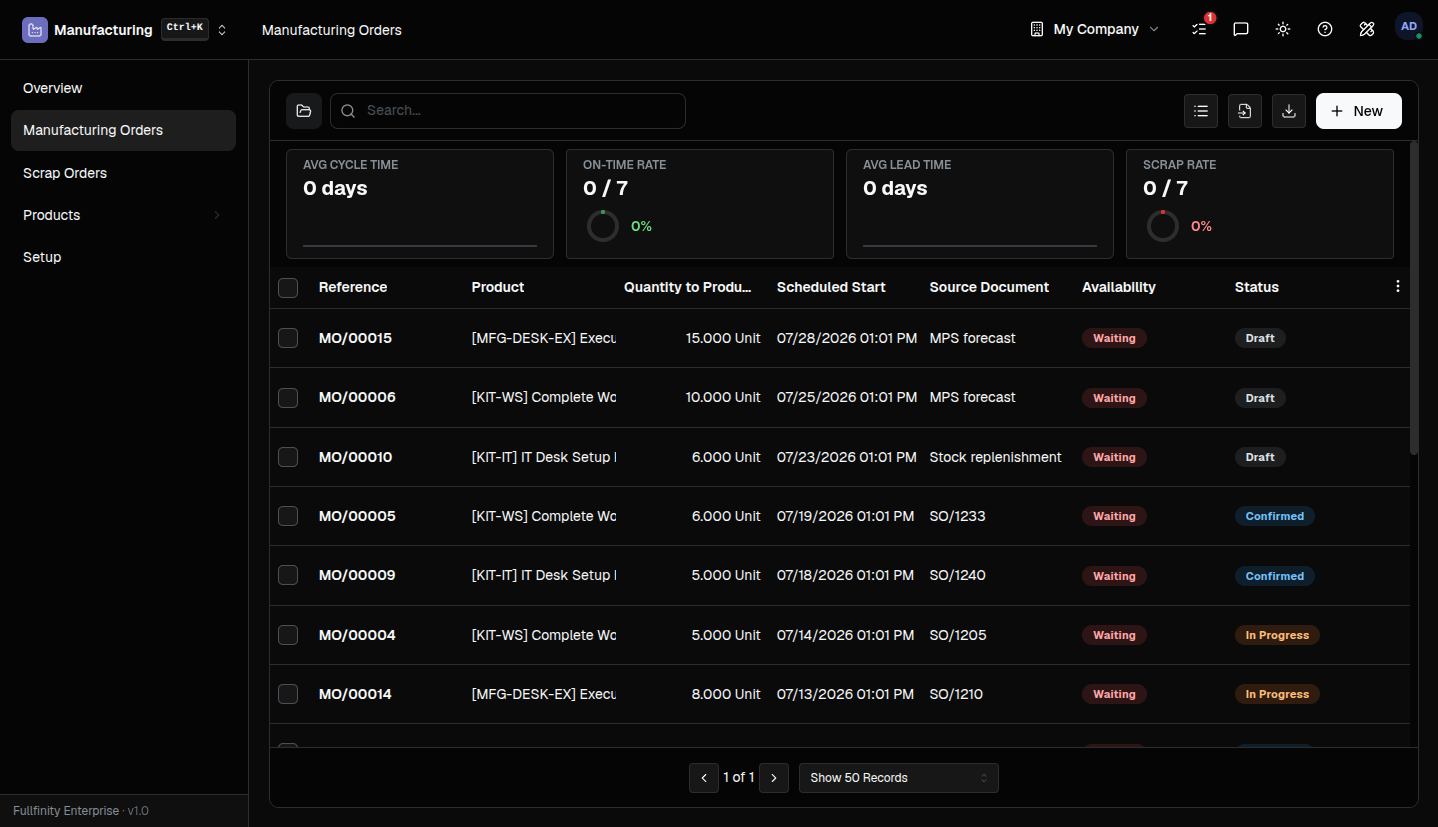Click the 07/14/2026 01:01 PM date cell
The image size is (1438, 827).
(x=845, y=635)
